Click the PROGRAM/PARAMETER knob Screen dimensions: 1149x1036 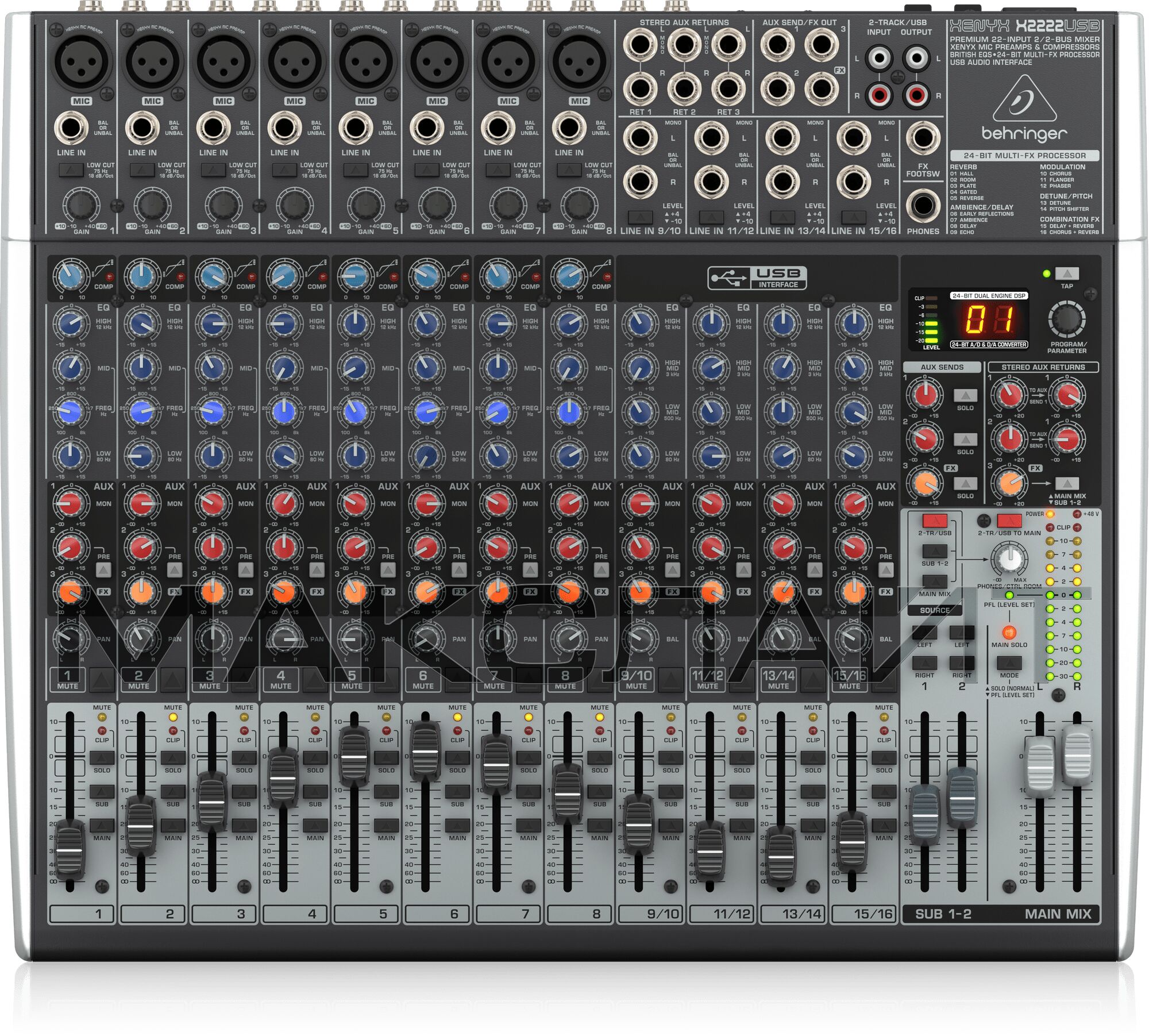tap(1066, 320)
